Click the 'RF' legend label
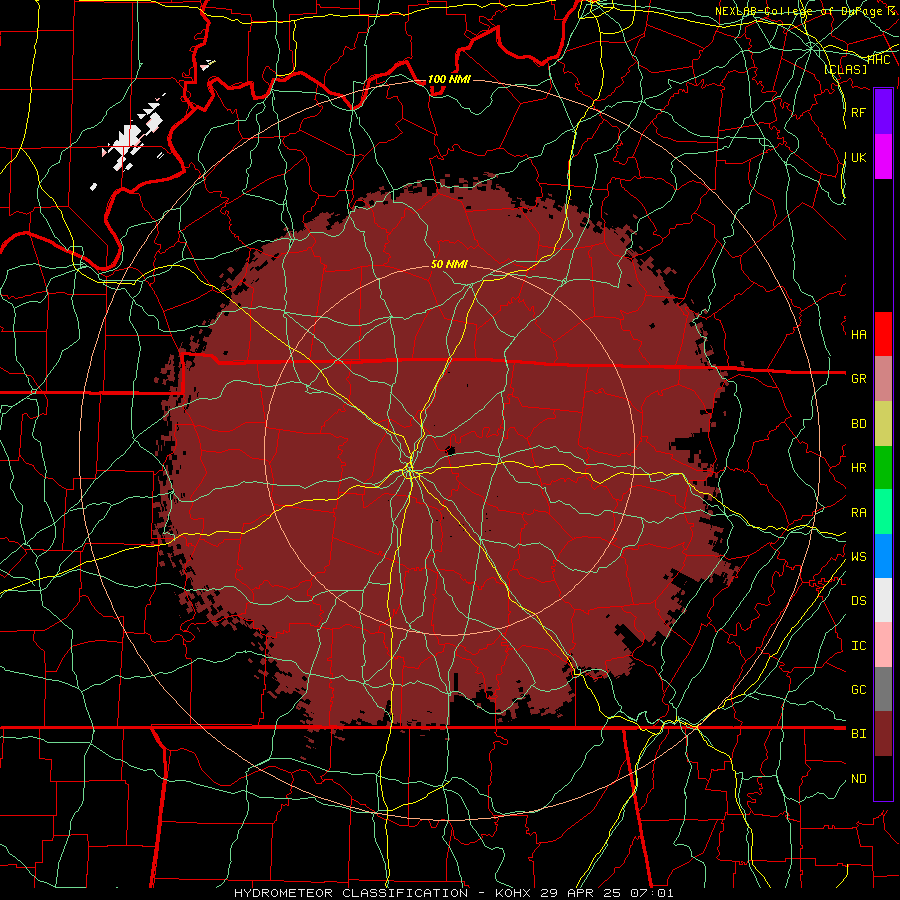The width and height of the screenshot is (900, 900). (x=859, y=112)
